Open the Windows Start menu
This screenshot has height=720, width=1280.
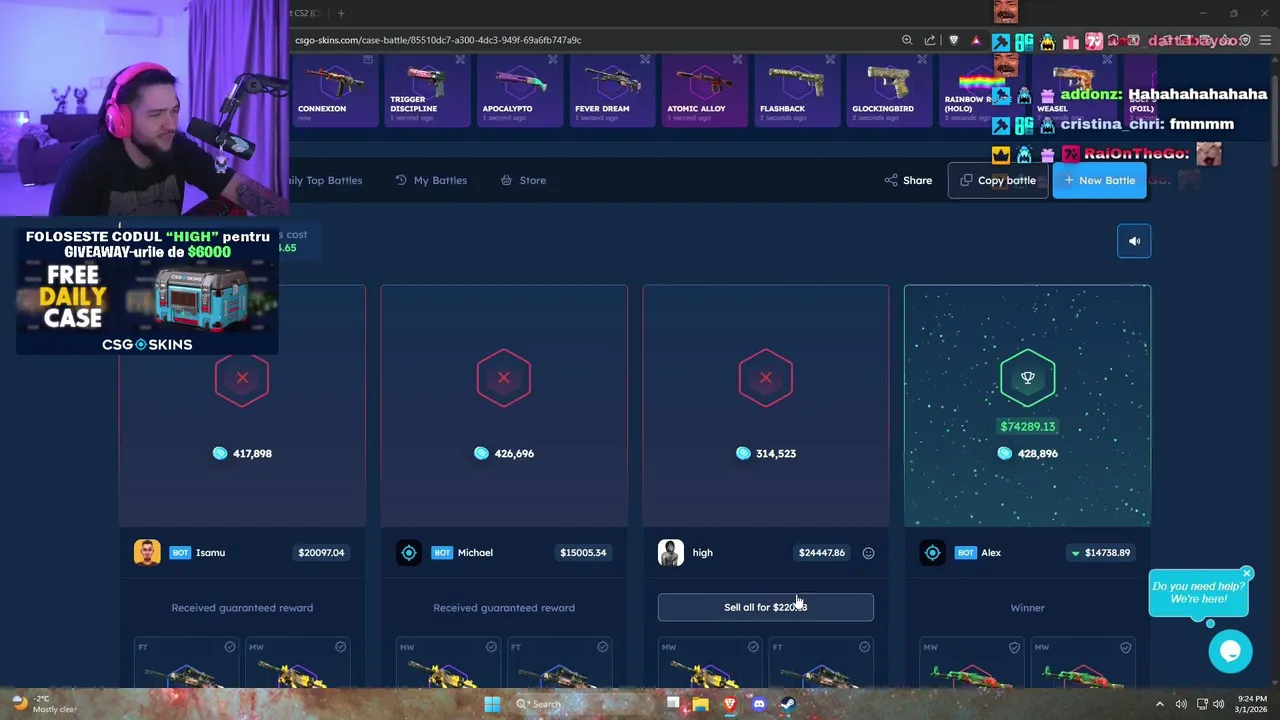pos(492,704)
